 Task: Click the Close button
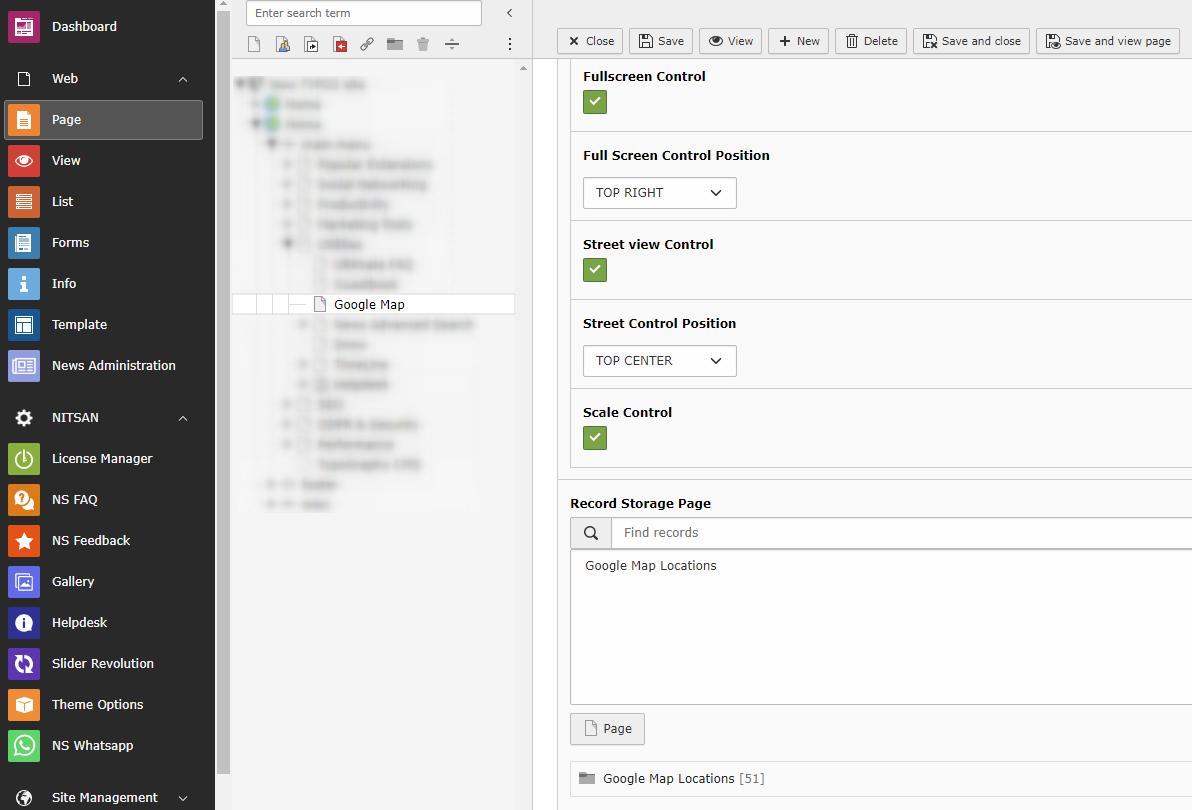click(590, 41)
